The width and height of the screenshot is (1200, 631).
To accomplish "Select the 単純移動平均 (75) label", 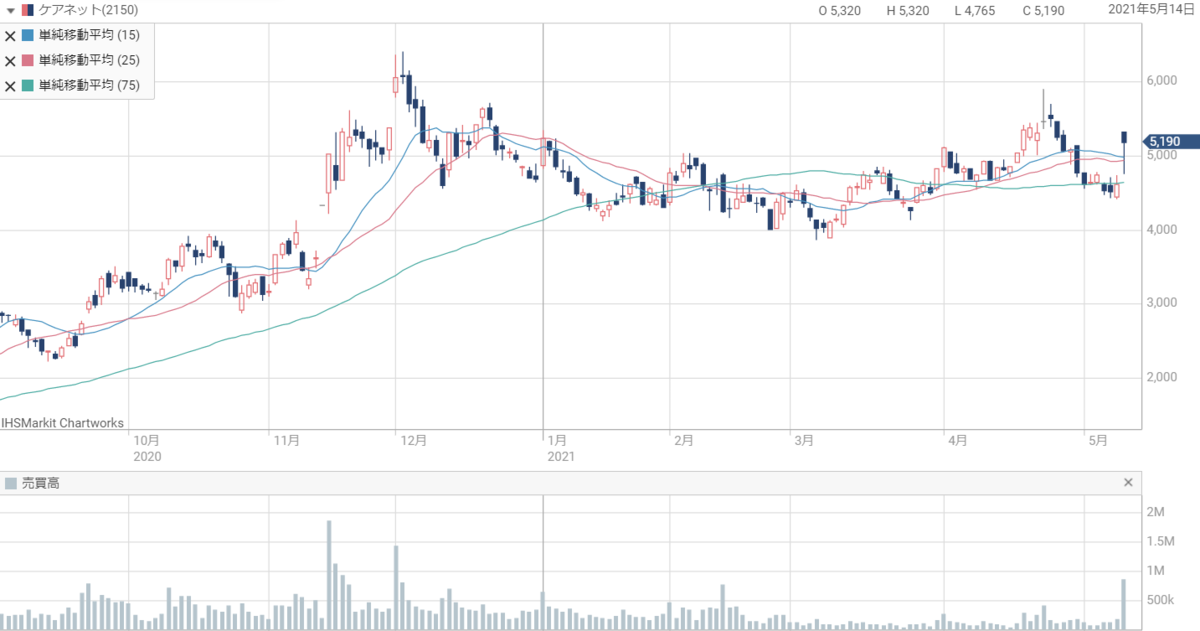I will 89,85.
